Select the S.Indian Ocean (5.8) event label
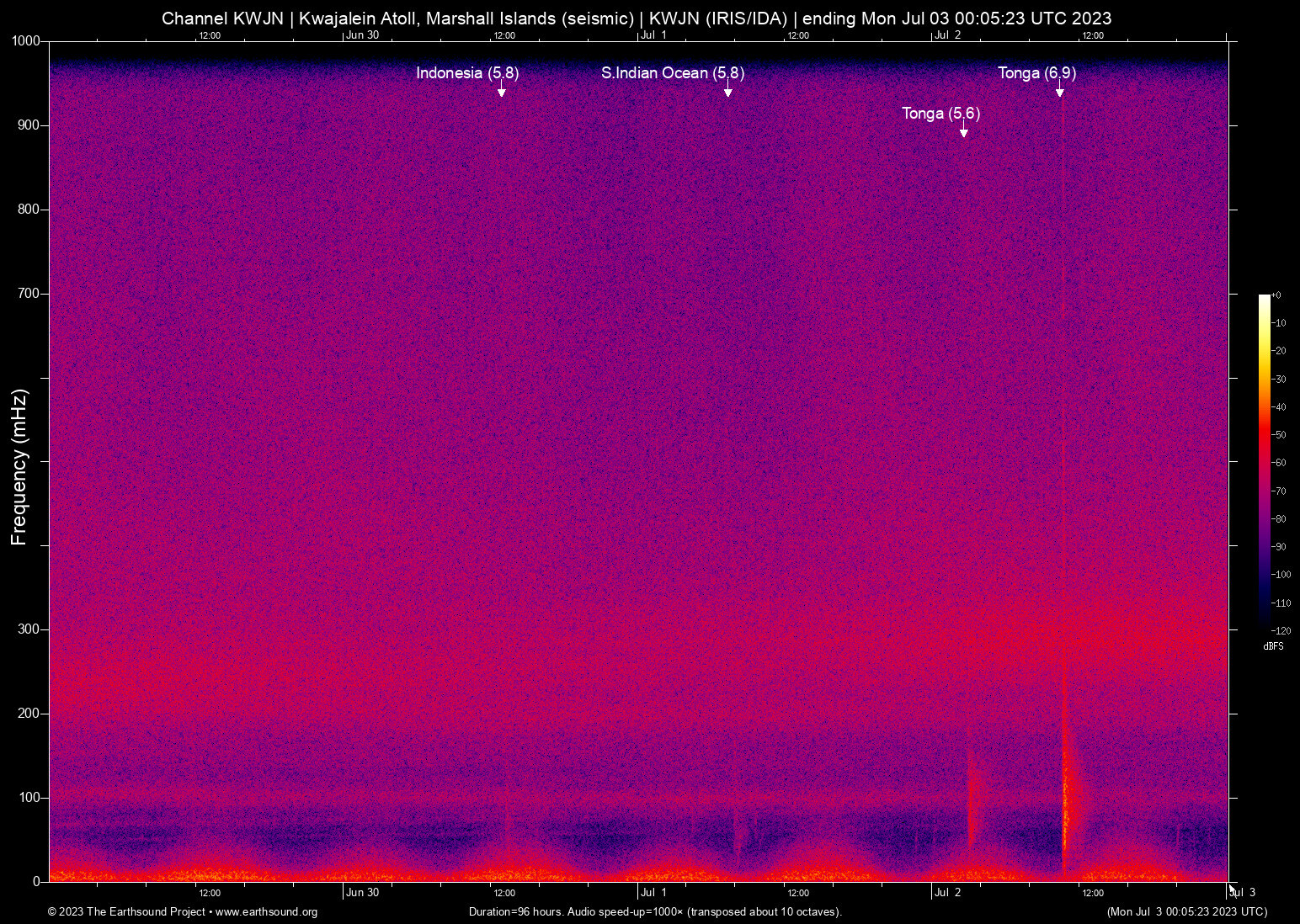This screenshot has height=924, width=1300. click(673, 73)
